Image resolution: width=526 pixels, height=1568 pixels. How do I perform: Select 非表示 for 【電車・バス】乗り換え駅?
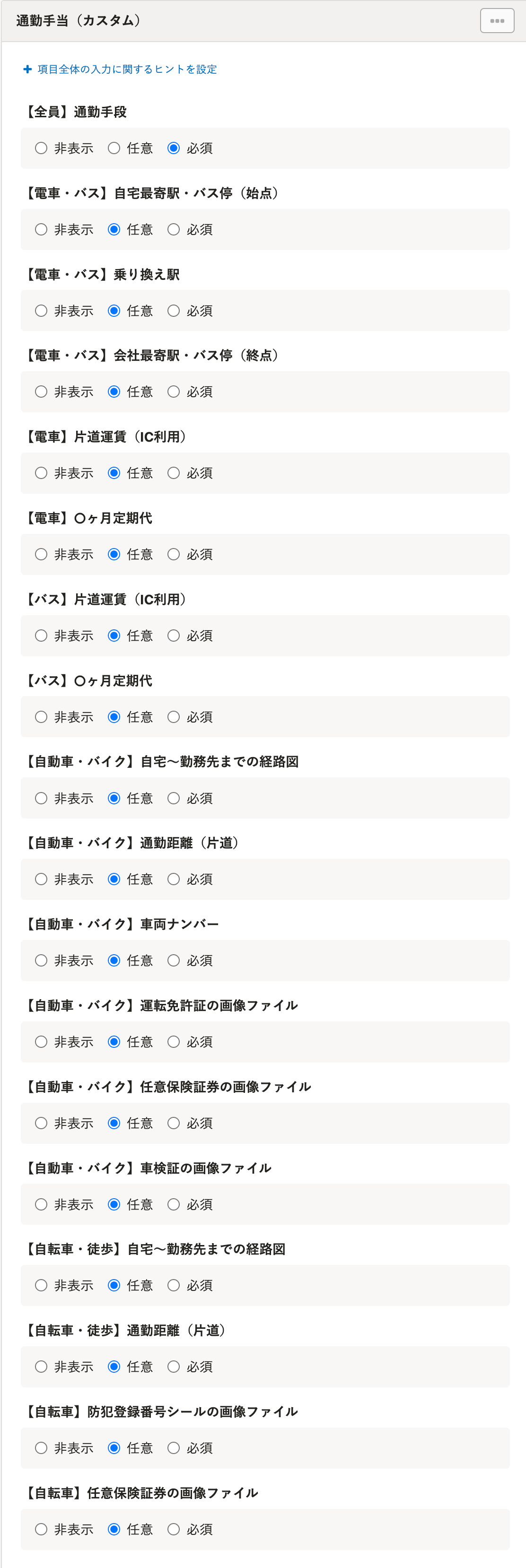42,311
